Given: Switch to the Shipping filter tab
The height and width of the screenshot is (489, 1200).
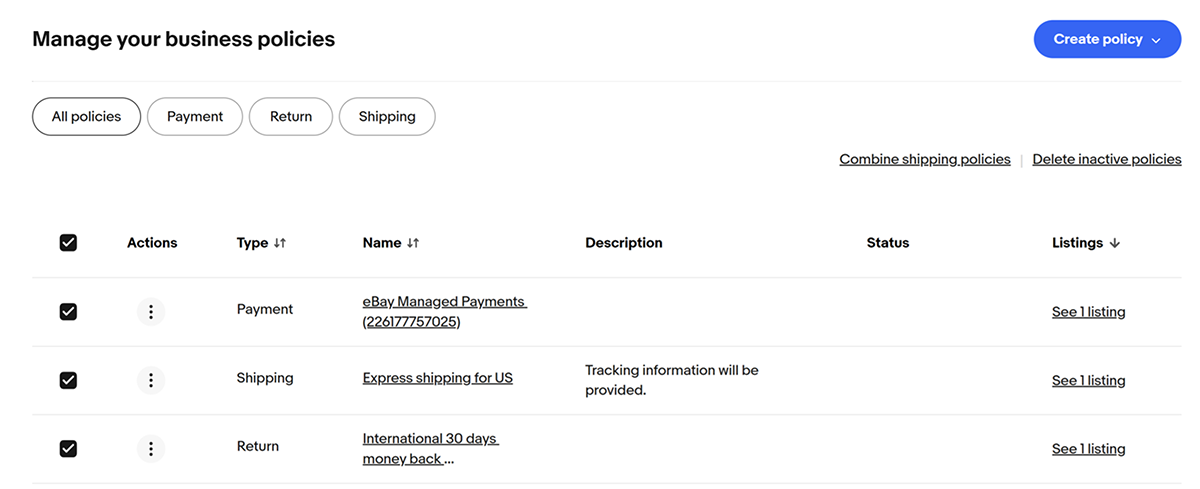Looking at the screenshot, I should click(x=387, y=116).
